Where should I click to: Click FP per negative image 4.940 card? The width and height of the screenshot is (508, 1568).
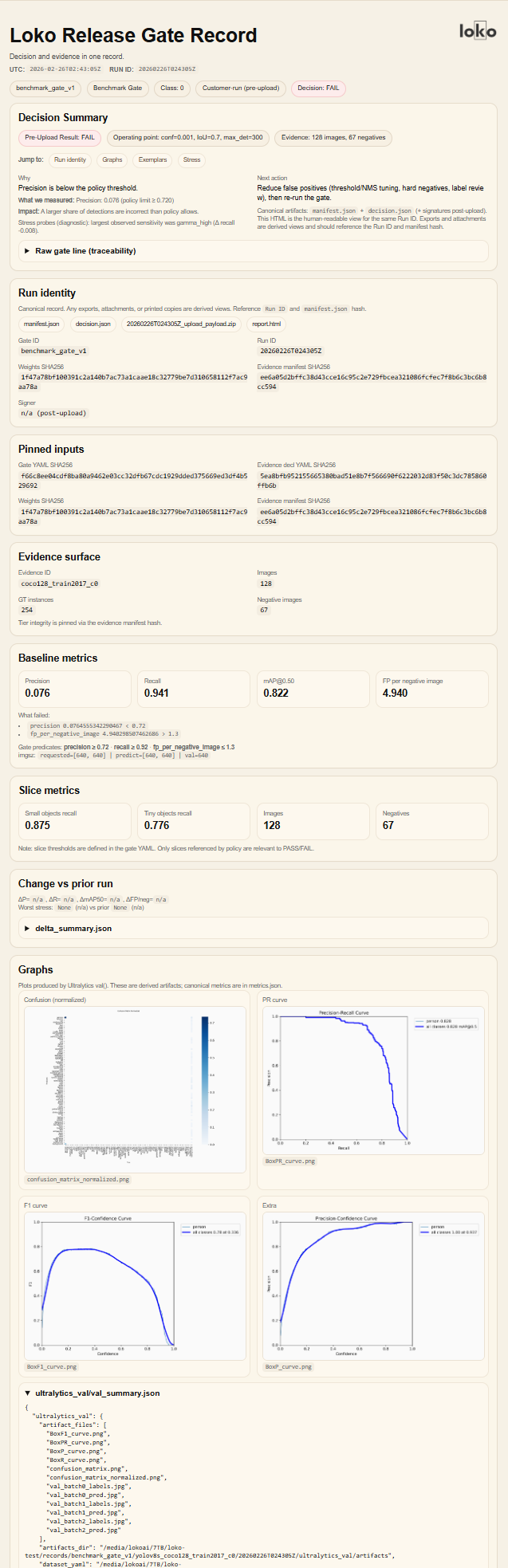[x=431, y=689]
